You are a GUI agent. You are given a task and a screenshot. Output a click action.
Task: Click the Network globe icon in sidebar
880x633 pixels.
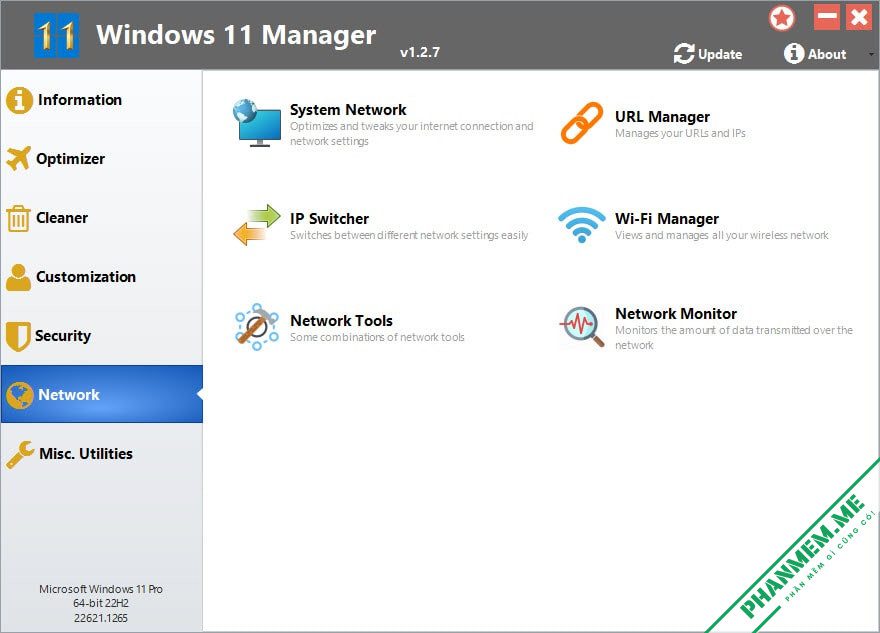(20, 395)
